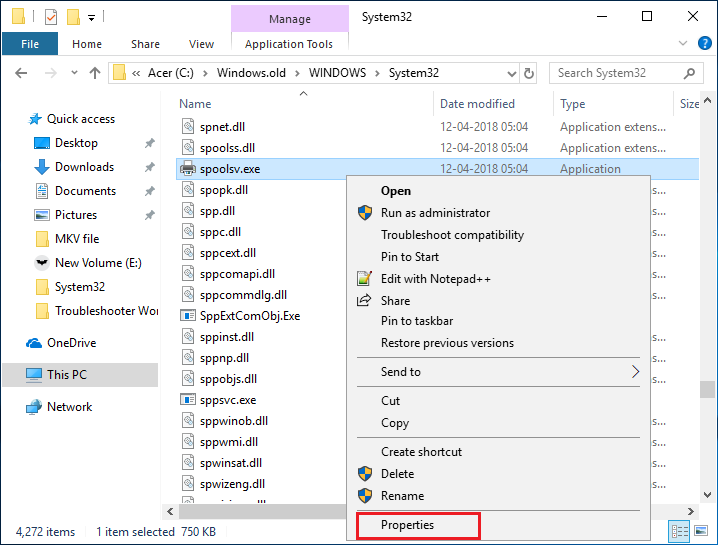Click the printer icon beside spoolsv.exe
Screen dimensions: 718x545
[188, 169]
